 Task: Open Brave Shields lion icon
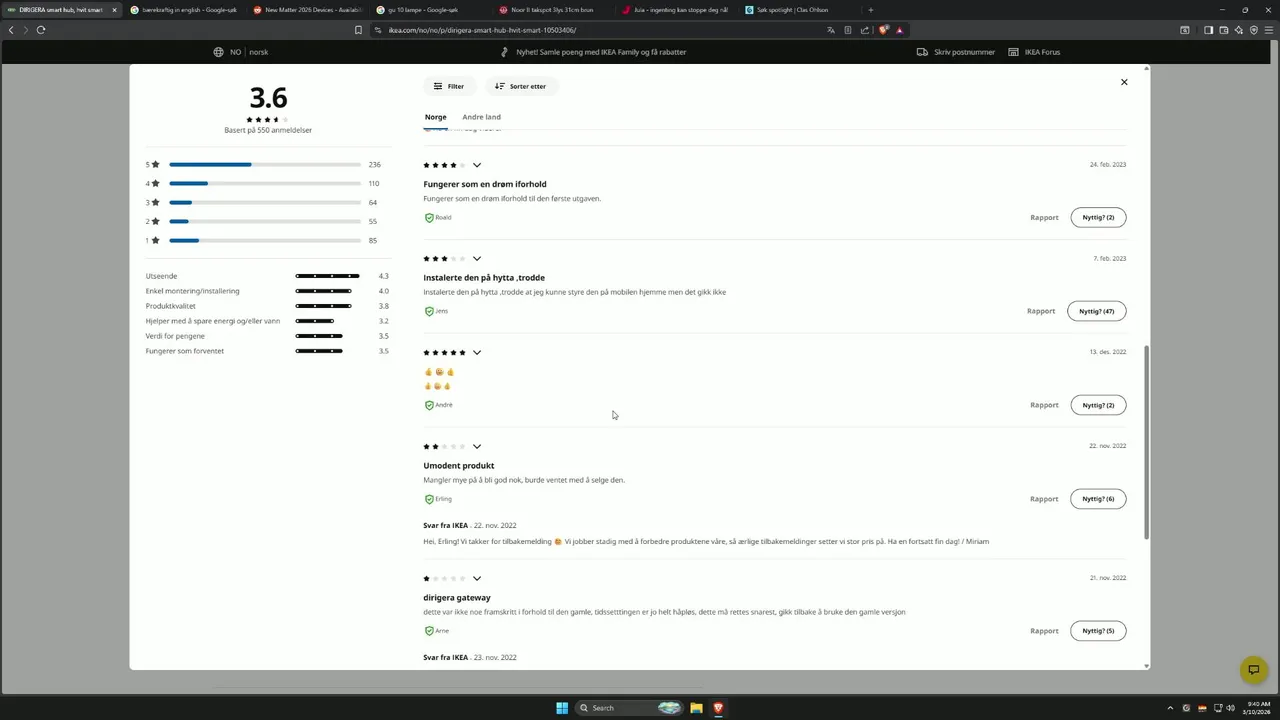[883, 30]
